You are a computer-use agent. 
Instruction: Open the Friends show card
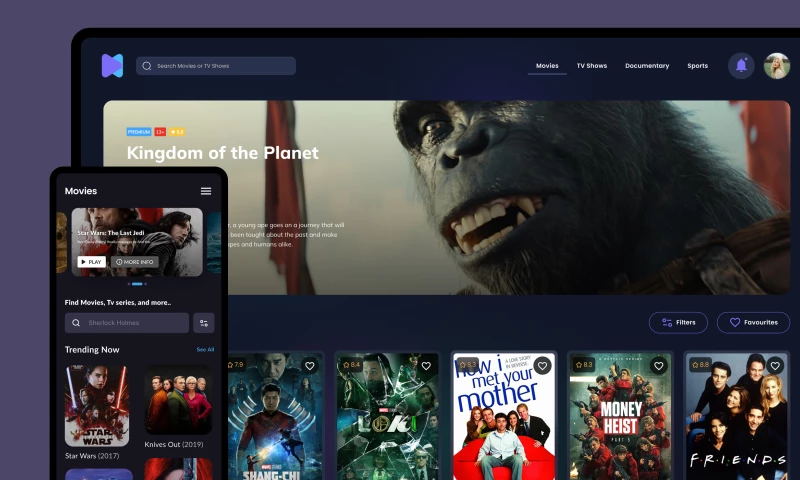(x=737, y=416)
